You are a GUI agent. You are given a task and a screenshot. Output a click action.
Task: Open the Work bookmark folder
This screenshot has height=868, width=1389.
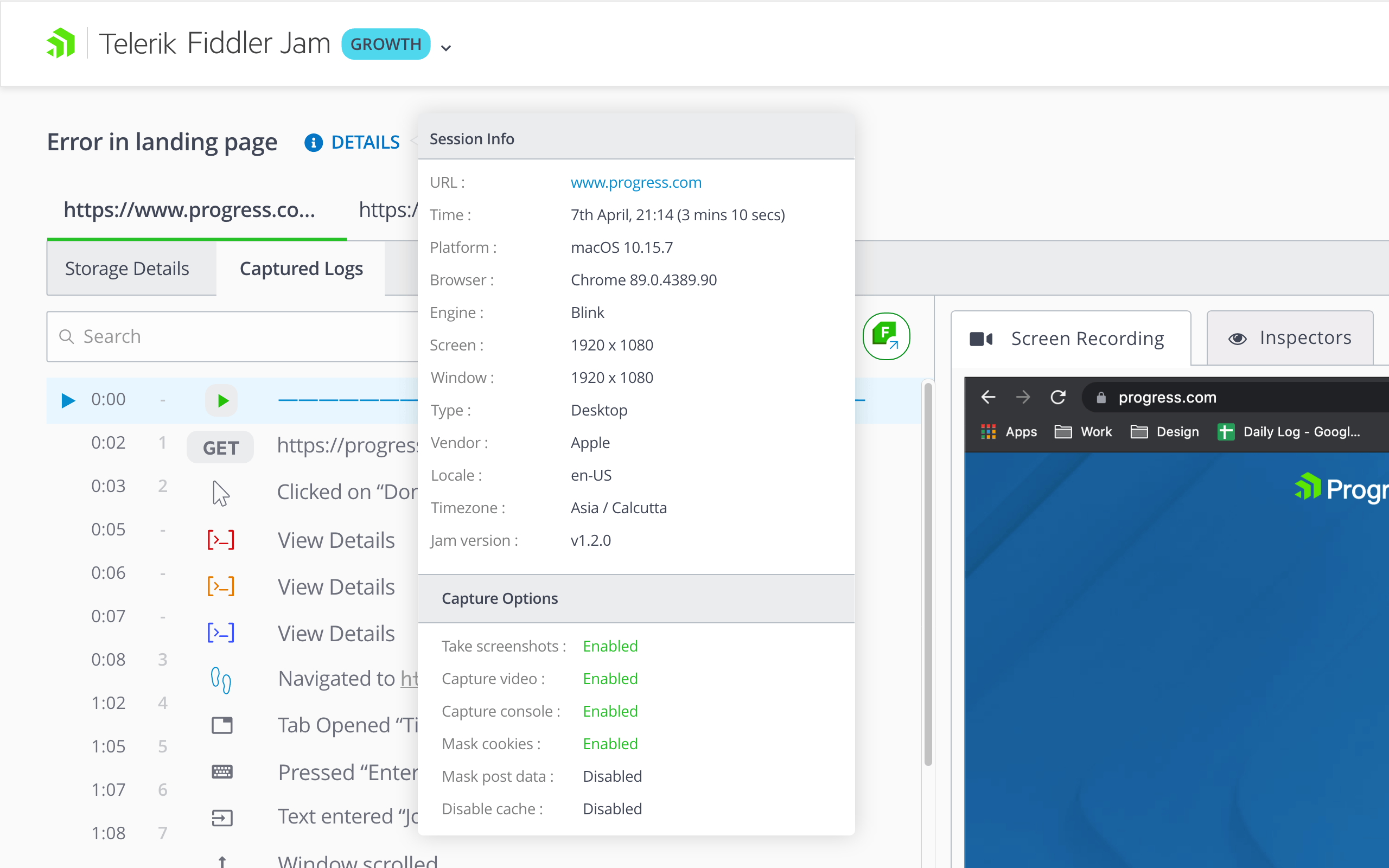pos(1083,432)
